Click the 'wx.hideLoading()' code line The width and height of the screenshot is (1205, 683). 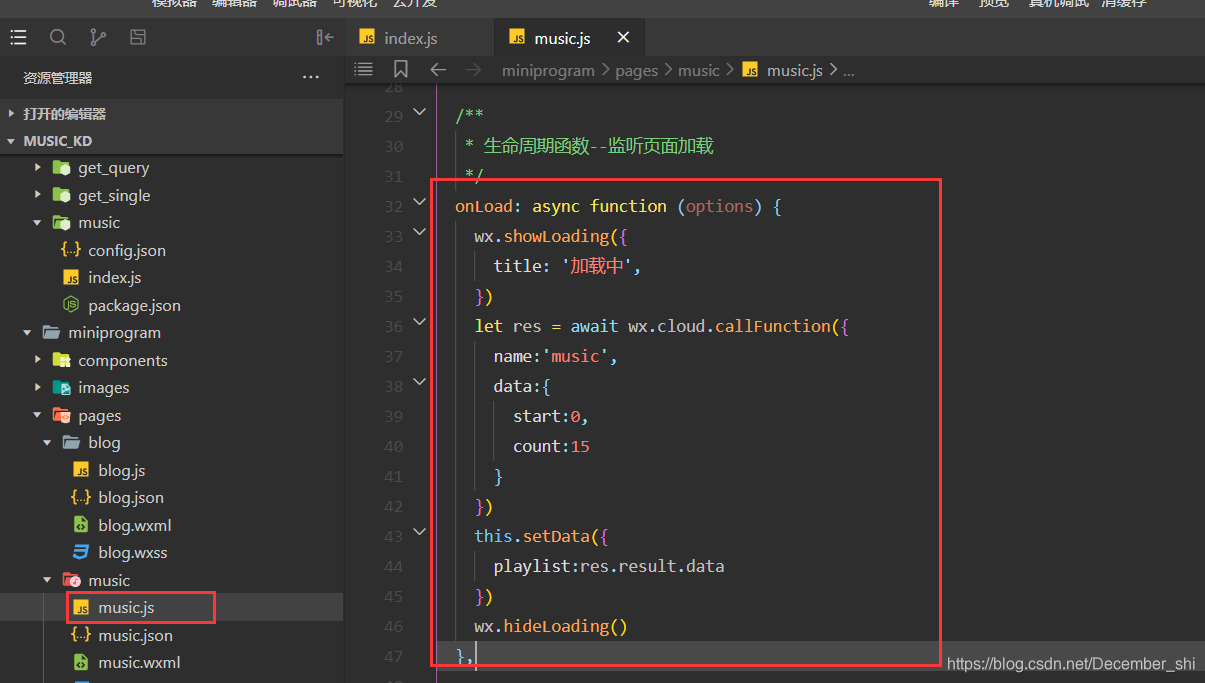tap(550, 626)
